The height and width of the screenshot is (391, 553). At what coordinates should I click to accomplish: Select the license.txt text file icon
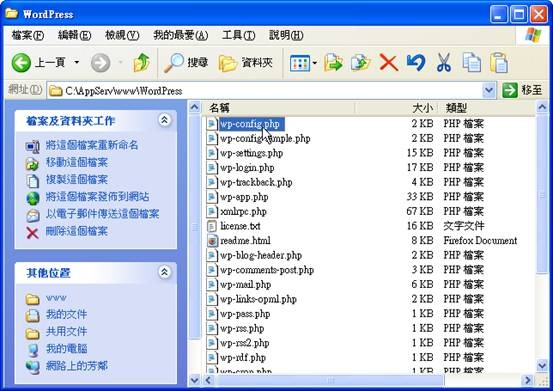212,226
